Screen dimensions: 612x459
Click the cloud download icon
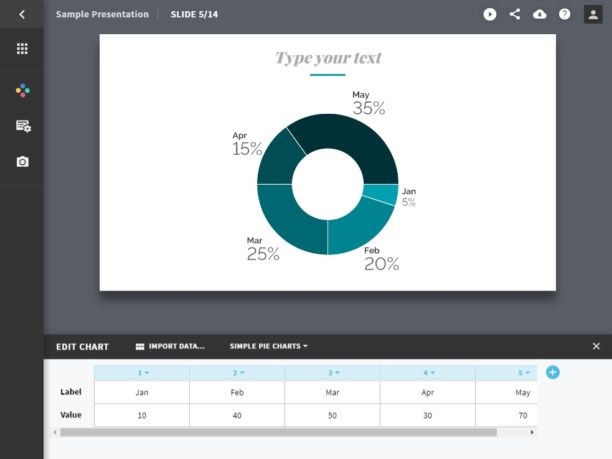[x=540, y=14]
